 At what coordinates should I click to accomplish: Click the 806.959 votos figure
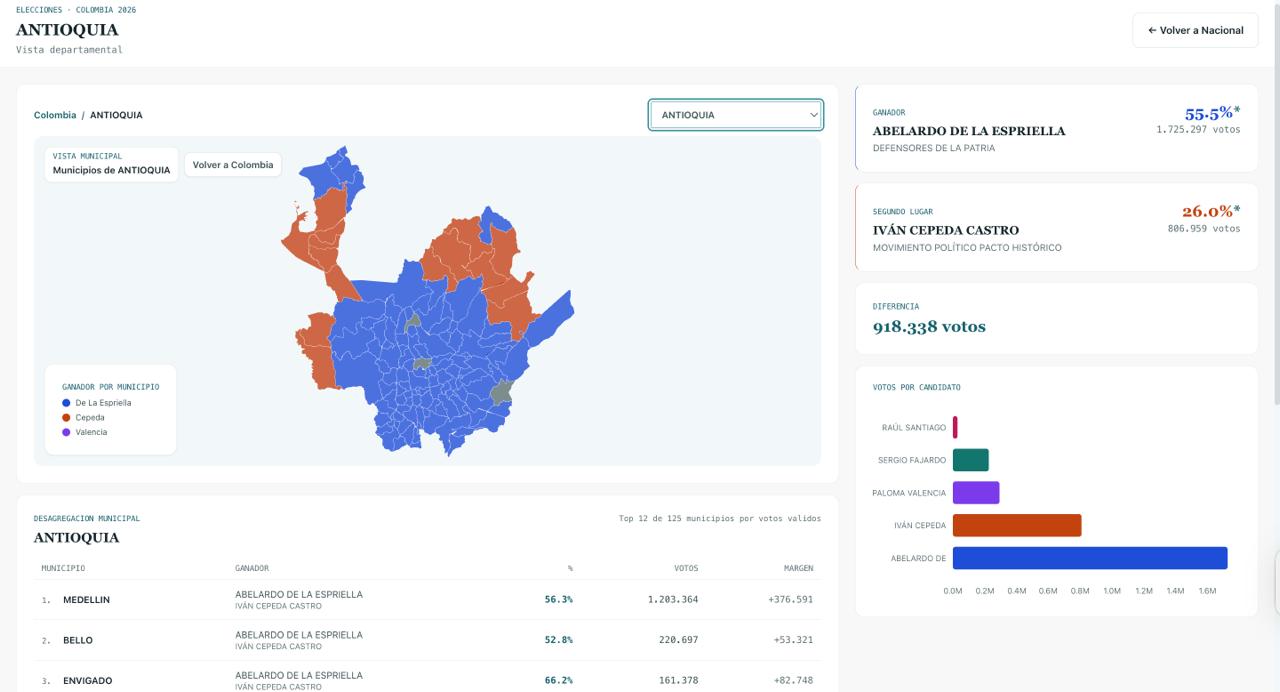[1204, 228]
